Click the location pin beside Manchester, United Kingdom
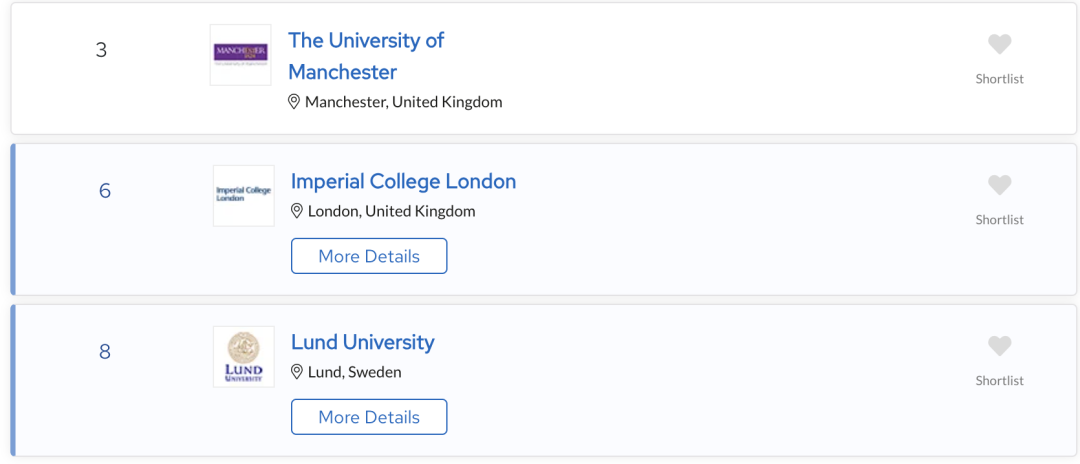 coord(294,102)
